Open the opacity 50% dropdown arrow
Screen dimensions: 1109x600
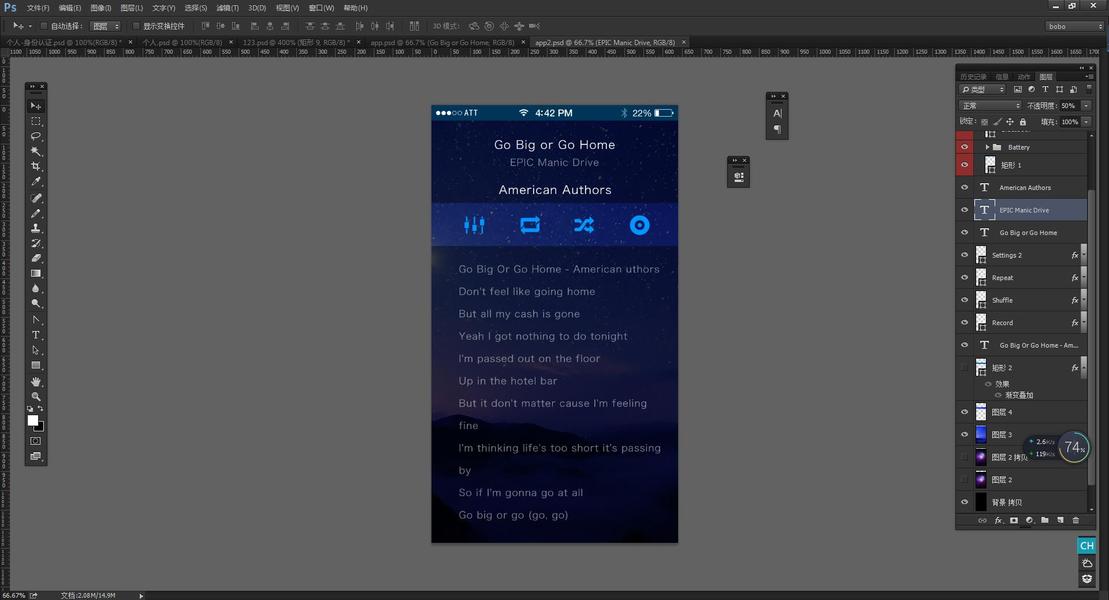pos(1086,105)
